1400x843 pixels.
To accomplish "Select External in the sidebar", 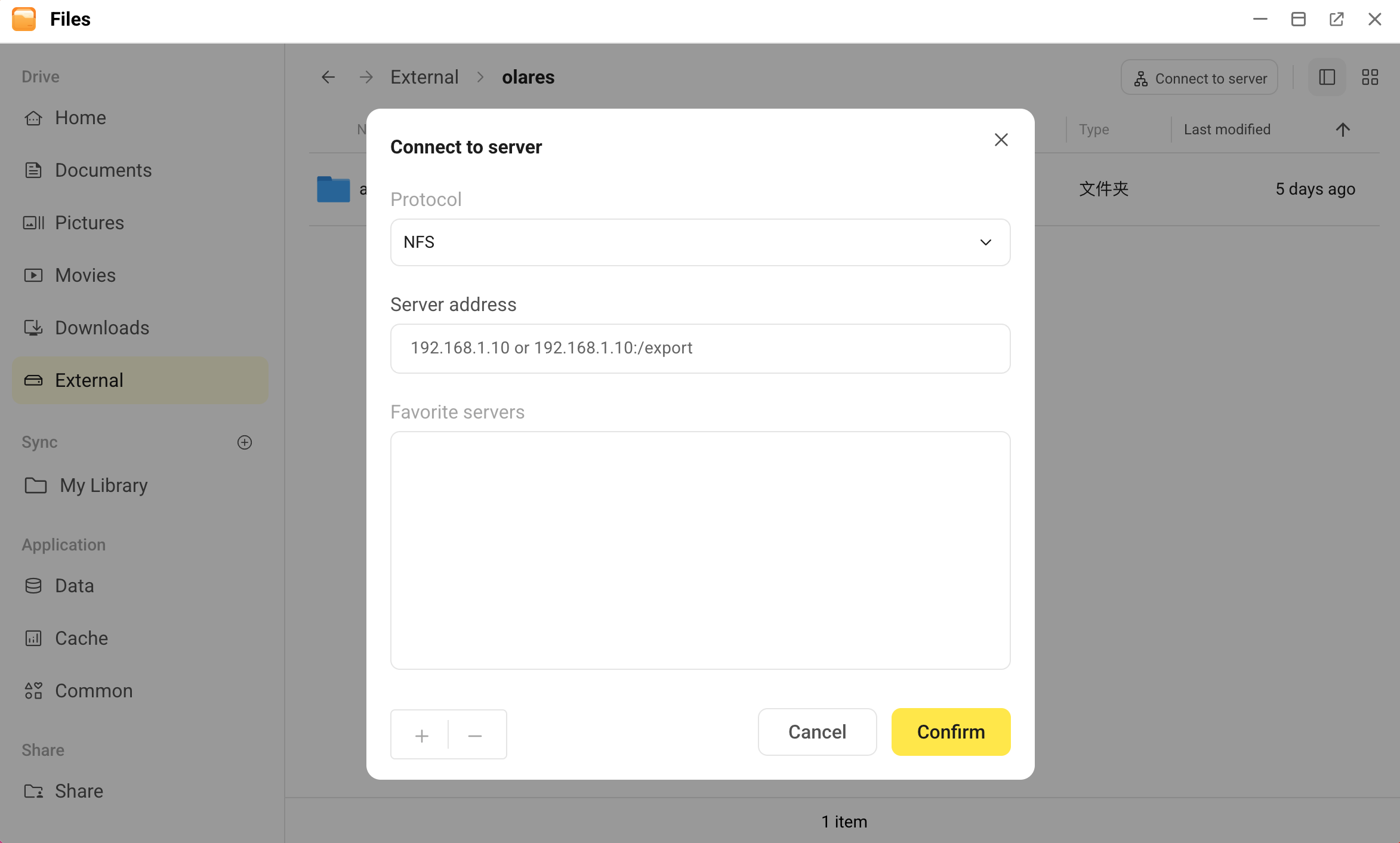I will click(x=140, y=380).
